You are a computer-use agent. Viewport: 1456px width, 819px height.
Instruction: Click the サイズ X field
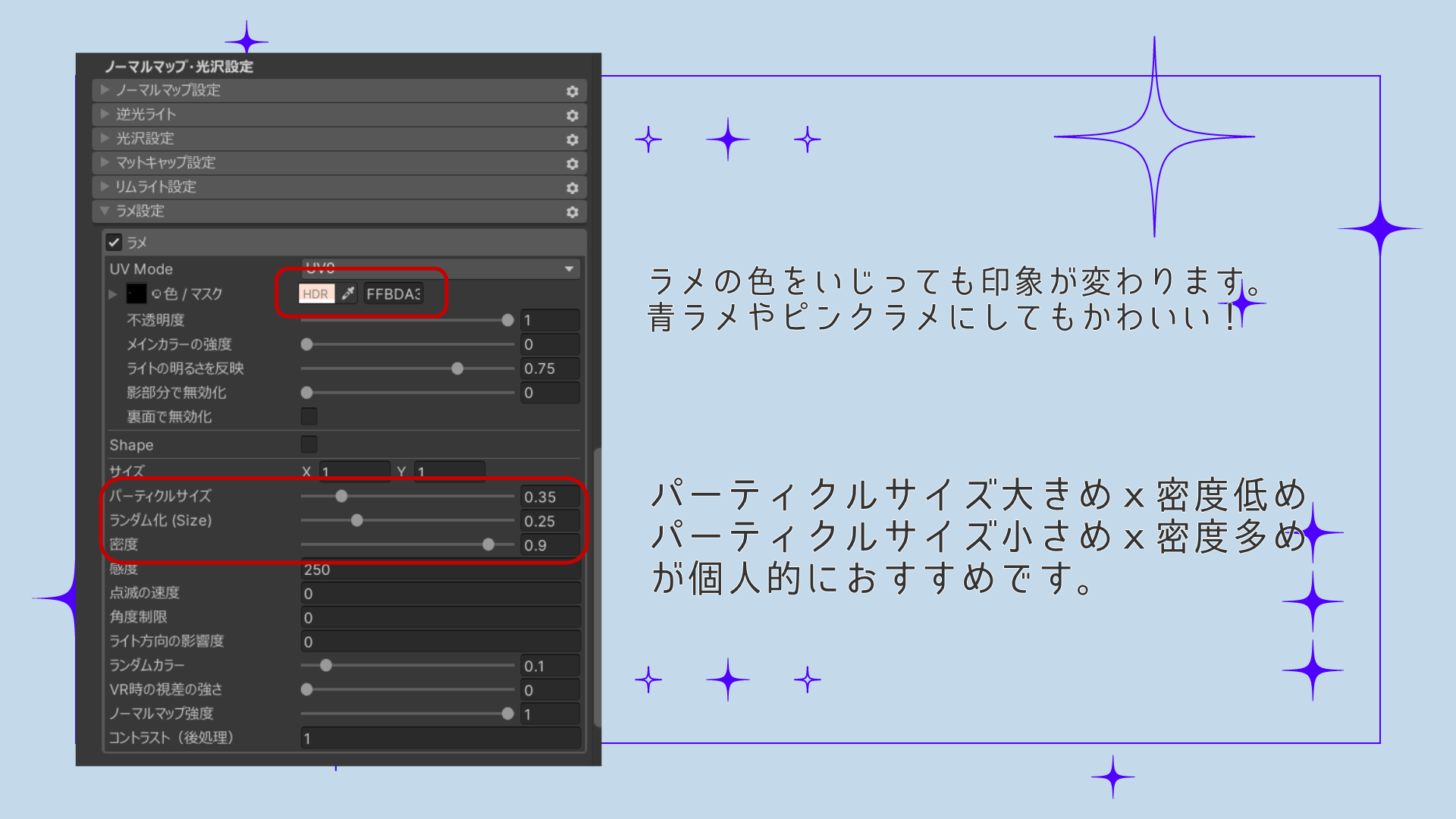tap(355, 471)
